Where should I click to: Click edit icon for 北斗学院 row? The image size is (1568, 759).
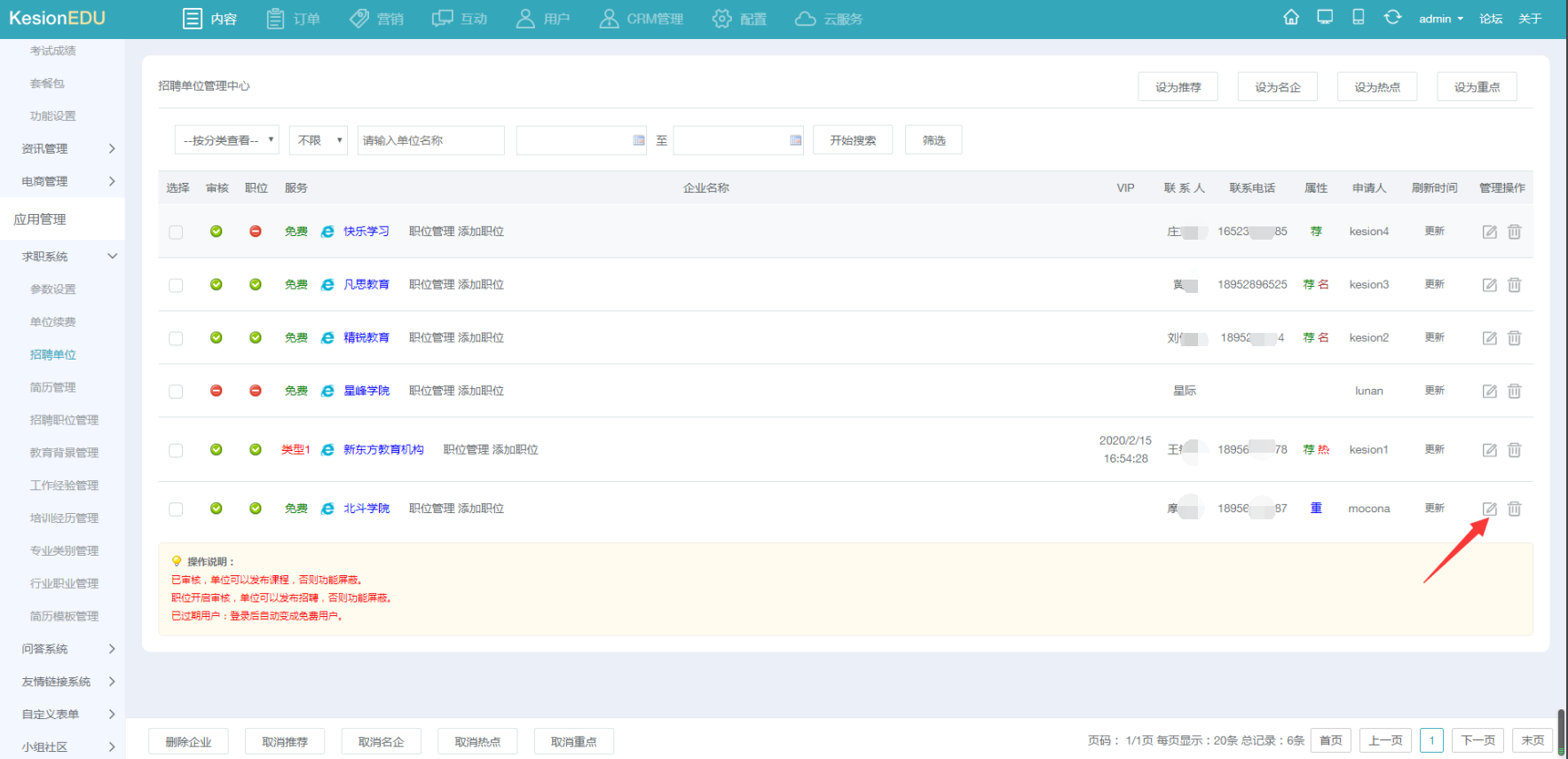point(1489,509)
